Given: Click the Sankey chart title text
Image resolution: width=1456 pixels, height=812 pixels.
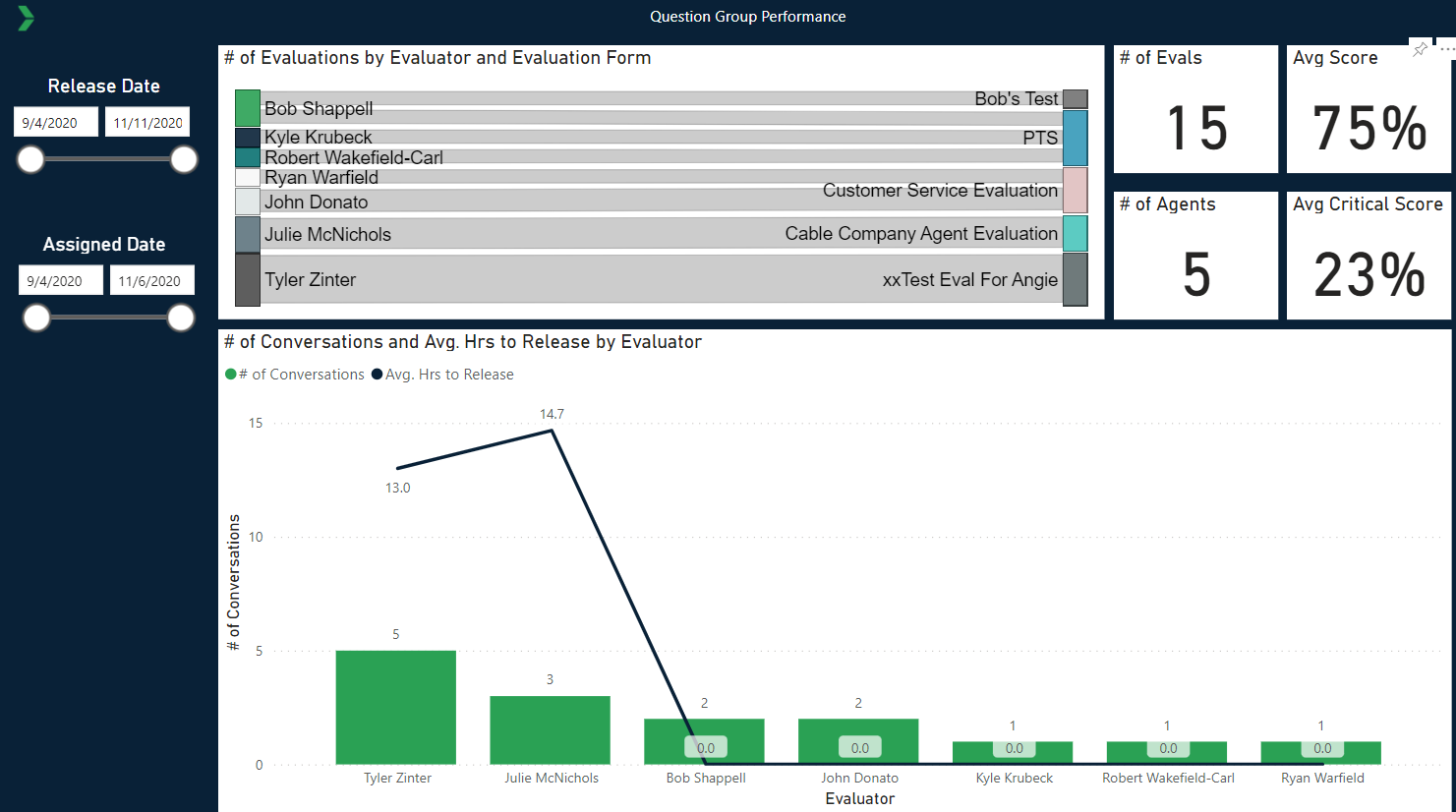Looking at the screenshot, I should click(437, 58).
